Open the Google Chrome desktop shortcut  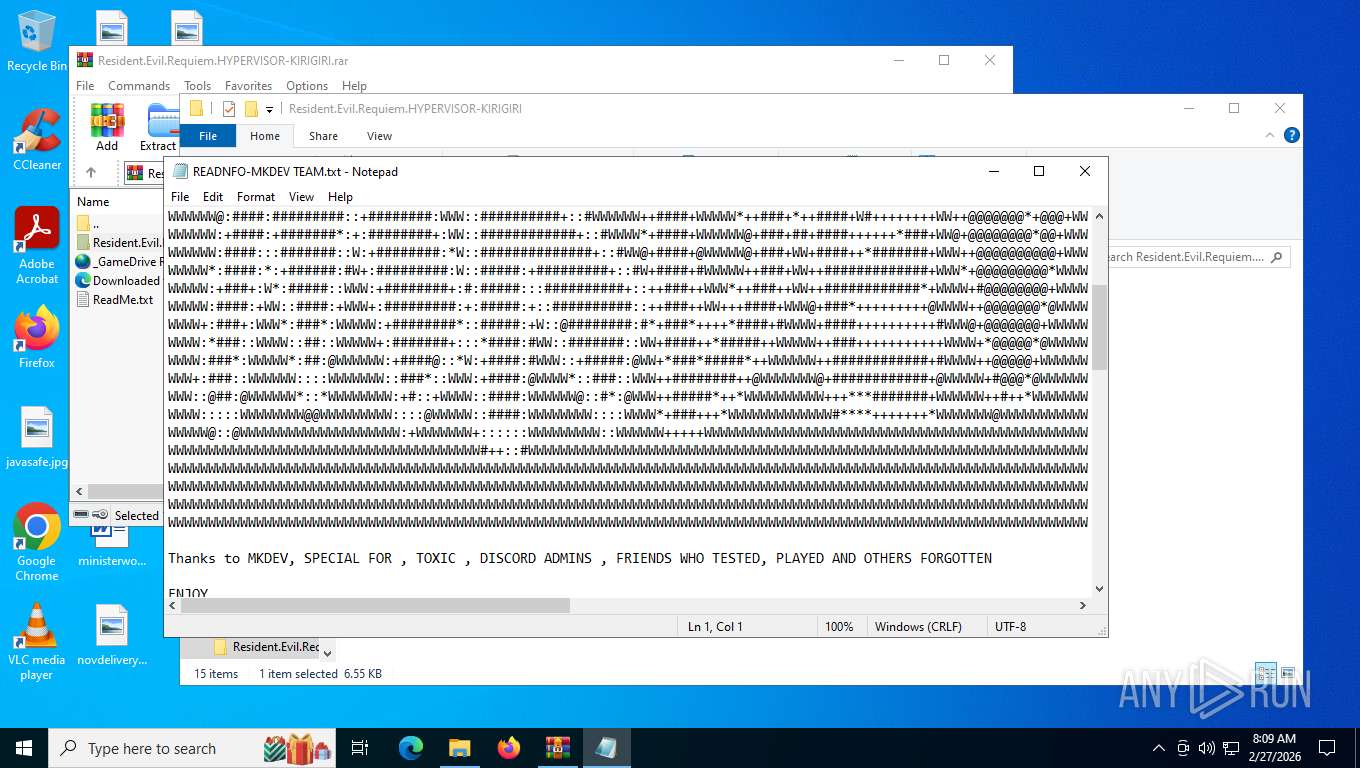pyautogui.click(x=37, y=543)
